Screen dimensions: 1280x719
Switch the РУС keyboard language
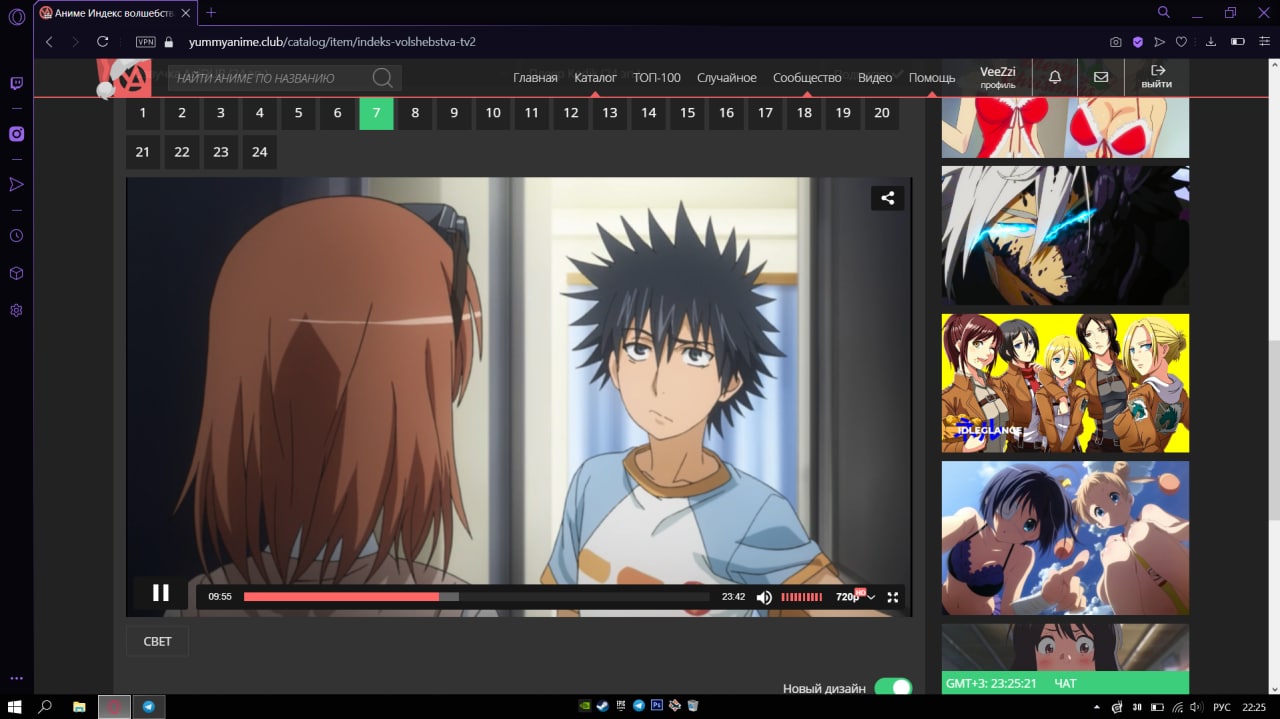pyautogui.click(x=1222, y=707)
